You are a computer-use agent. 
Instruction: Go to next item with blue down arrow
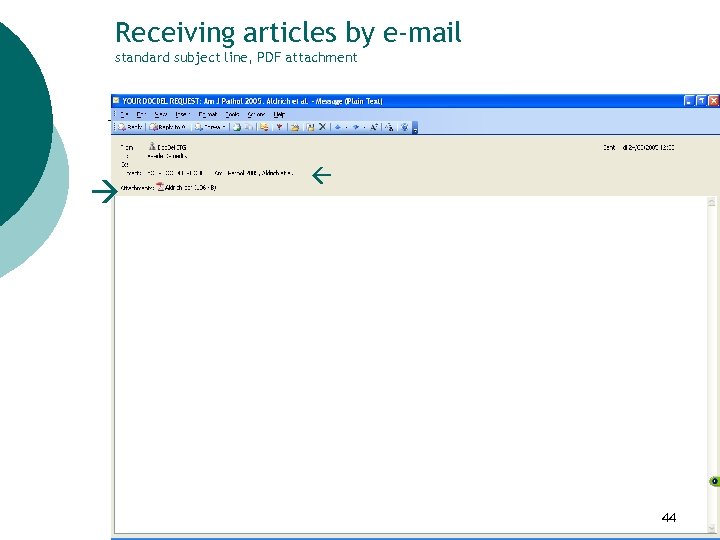(x=356, y=127)
